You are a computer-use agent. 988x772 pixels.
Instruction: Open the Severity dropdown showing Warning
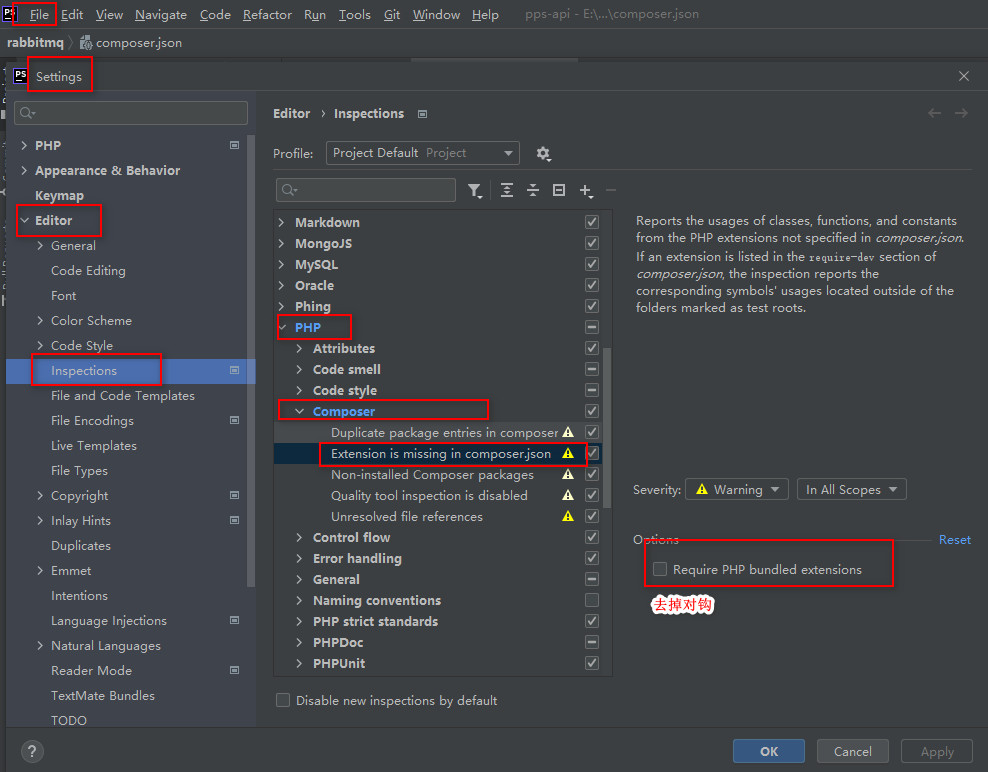(x=736, y=489)
